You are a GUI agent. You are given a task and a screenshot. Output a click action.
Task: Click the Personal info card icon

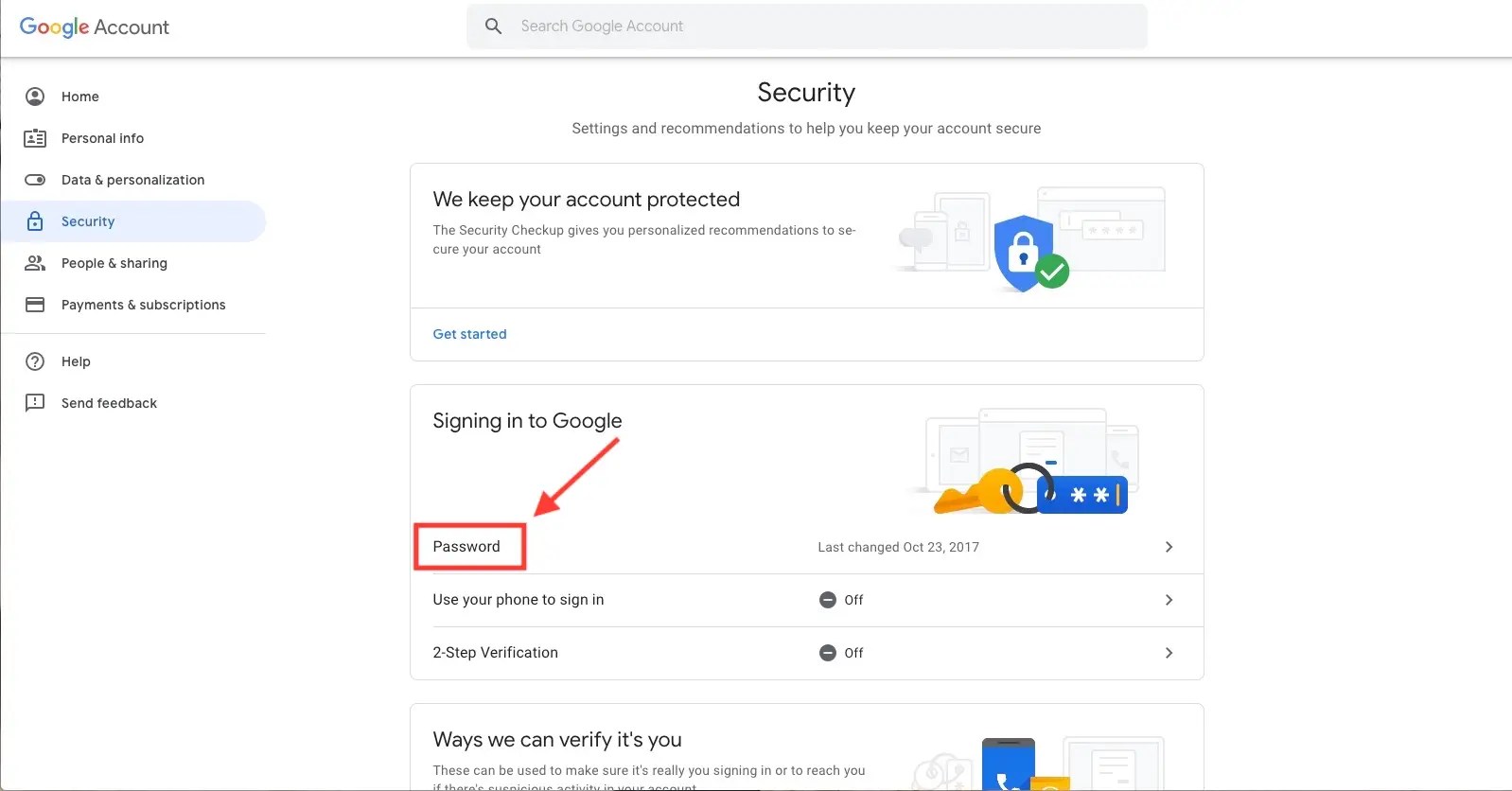35,138
